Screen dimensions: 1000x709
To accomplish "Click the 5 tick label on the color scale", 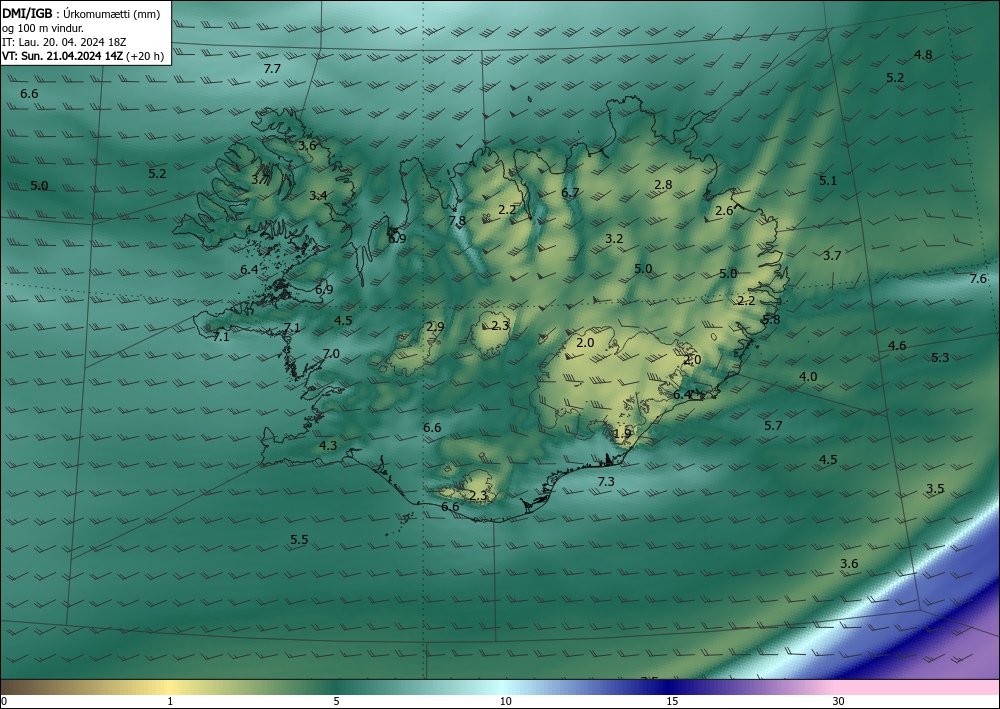I will click(x=336, y=701).
